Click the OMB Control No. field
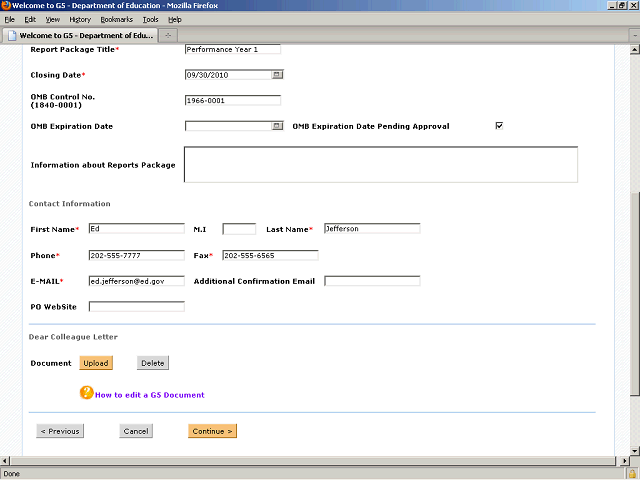This screenshot has height=480, width=640. coord(233,100)
